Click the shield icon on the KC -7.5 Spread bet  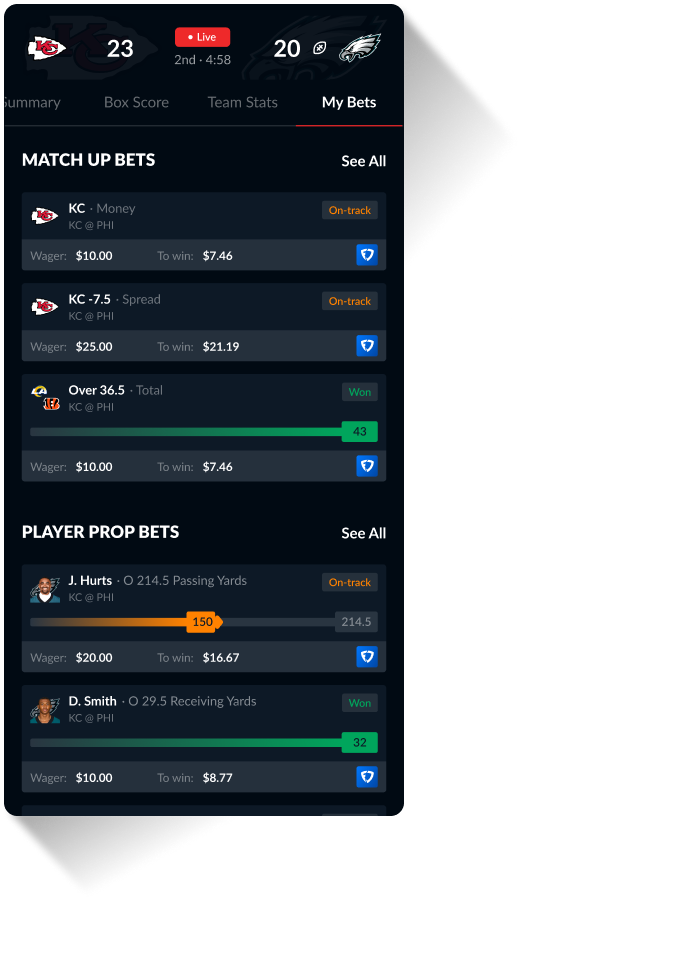tap(367, 346)
